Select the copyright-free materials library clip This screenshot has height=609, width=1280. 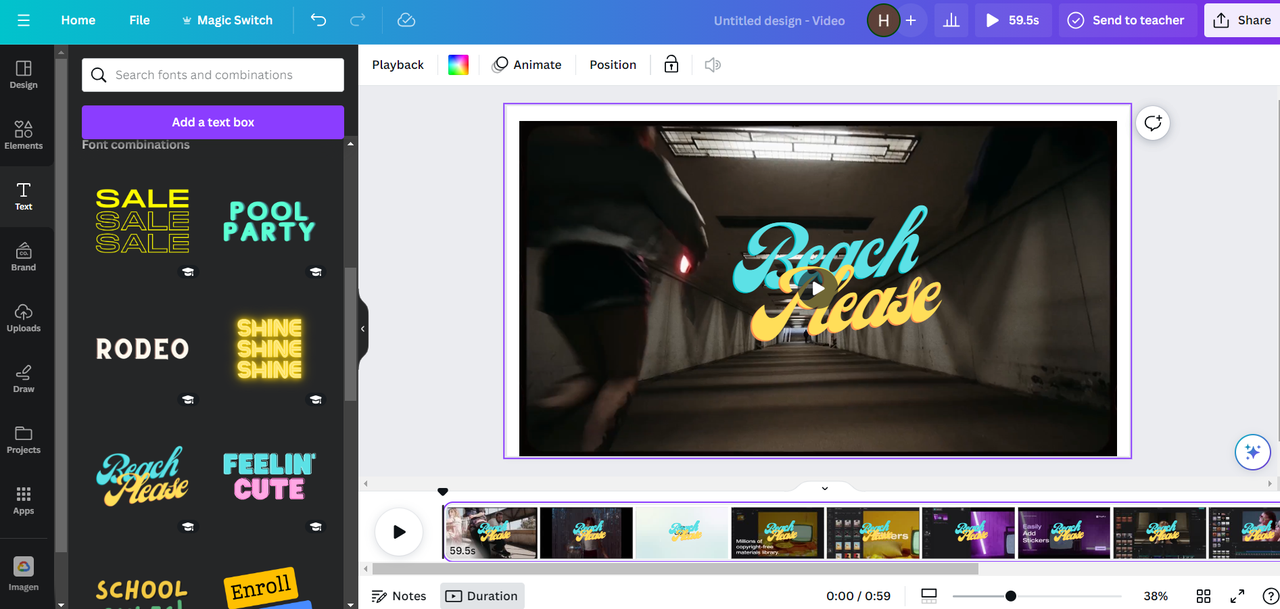click(x=778, y=533)
